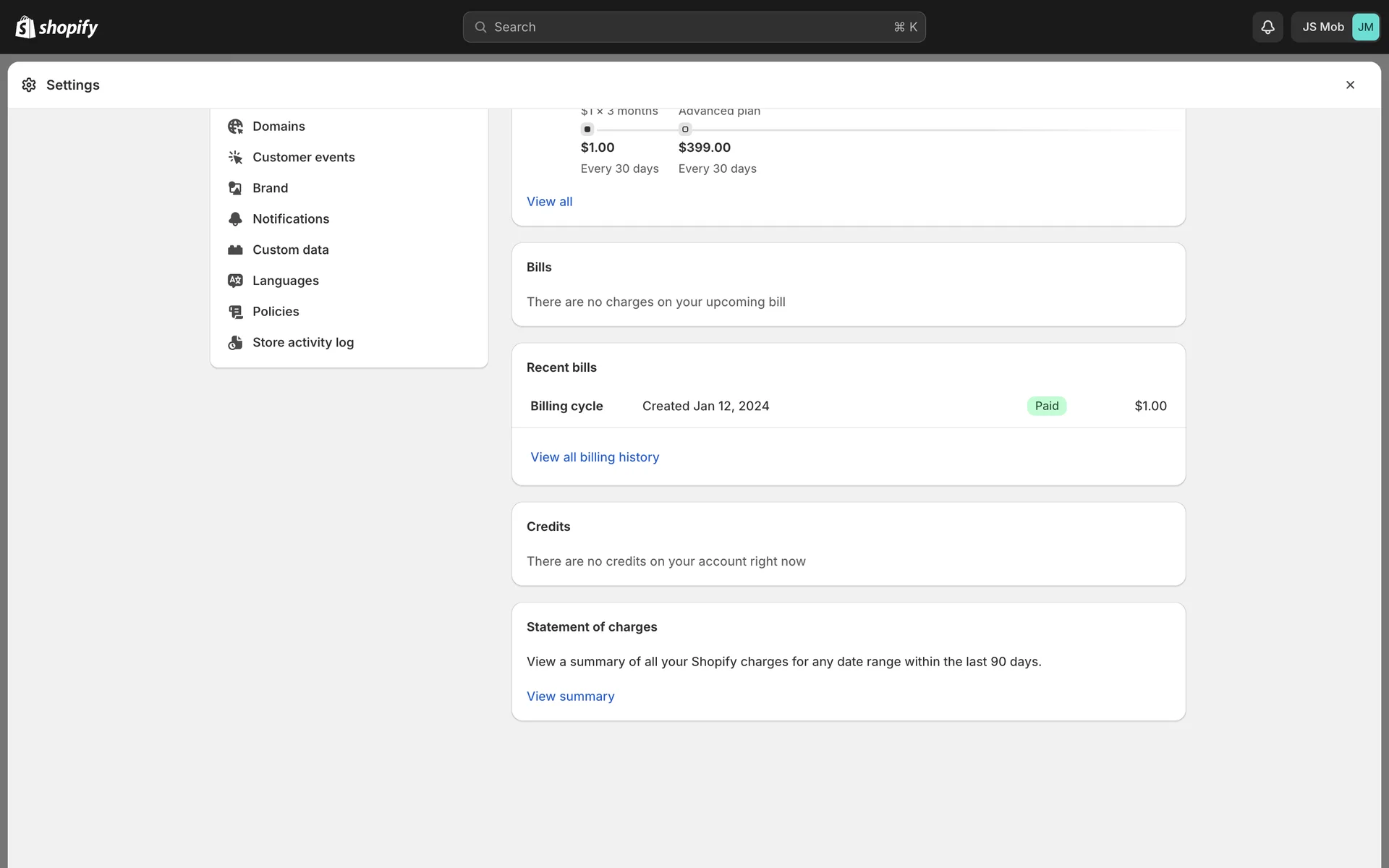Image resolution: width=1389 pixels, height=868 pixels.
Task: Go to the Policies settings section
Action: (x=276, y=312)
